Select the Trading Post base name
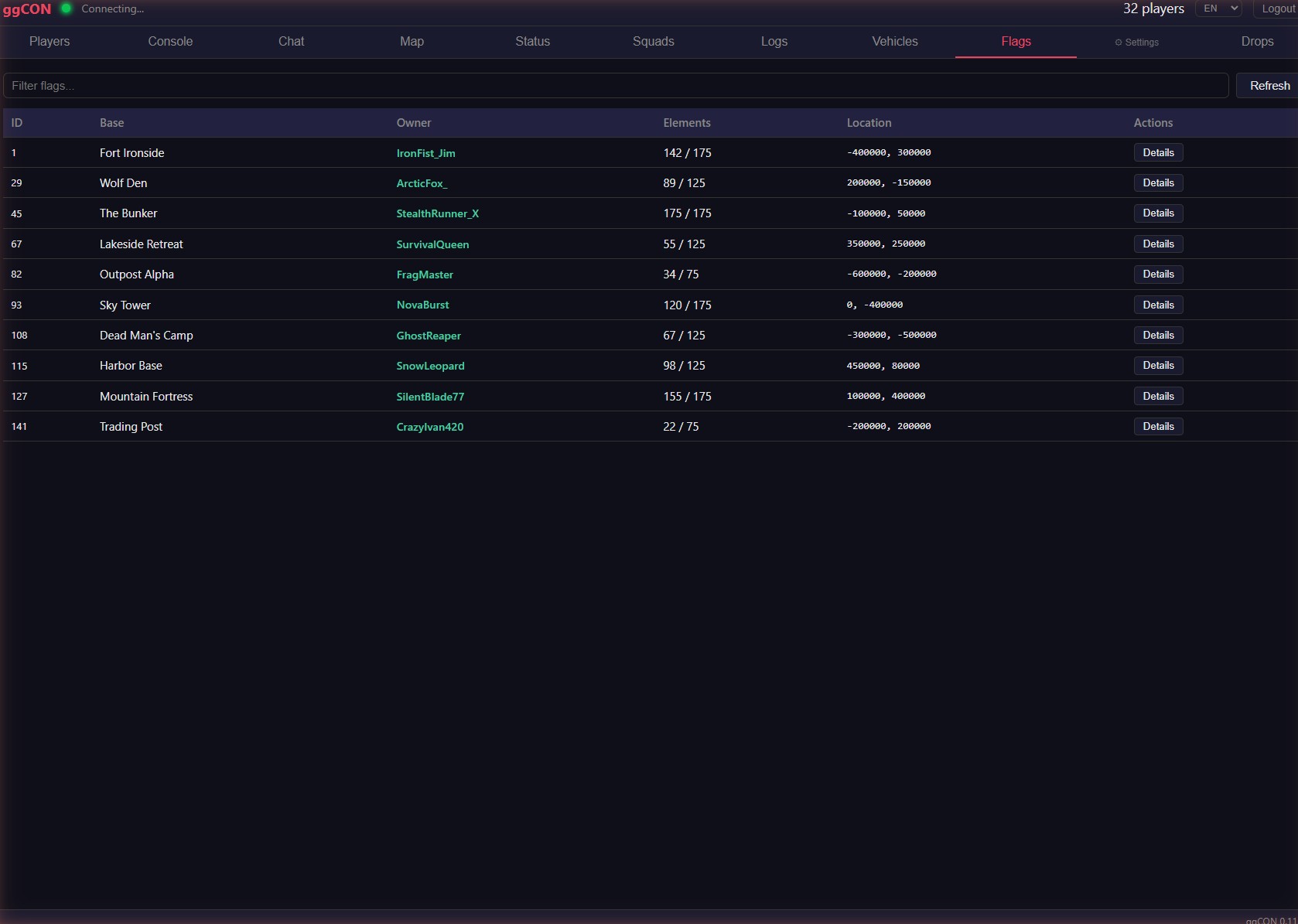 coord(131,427)
